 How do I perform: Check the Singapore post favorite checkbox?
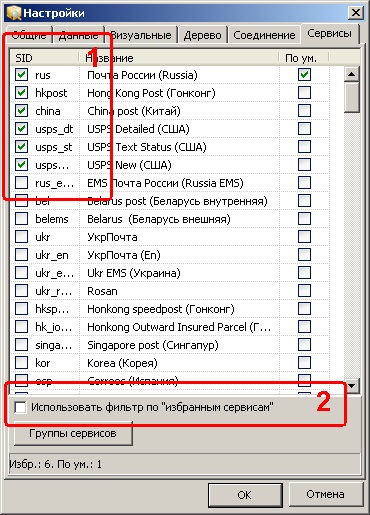[x=22, y=344]
